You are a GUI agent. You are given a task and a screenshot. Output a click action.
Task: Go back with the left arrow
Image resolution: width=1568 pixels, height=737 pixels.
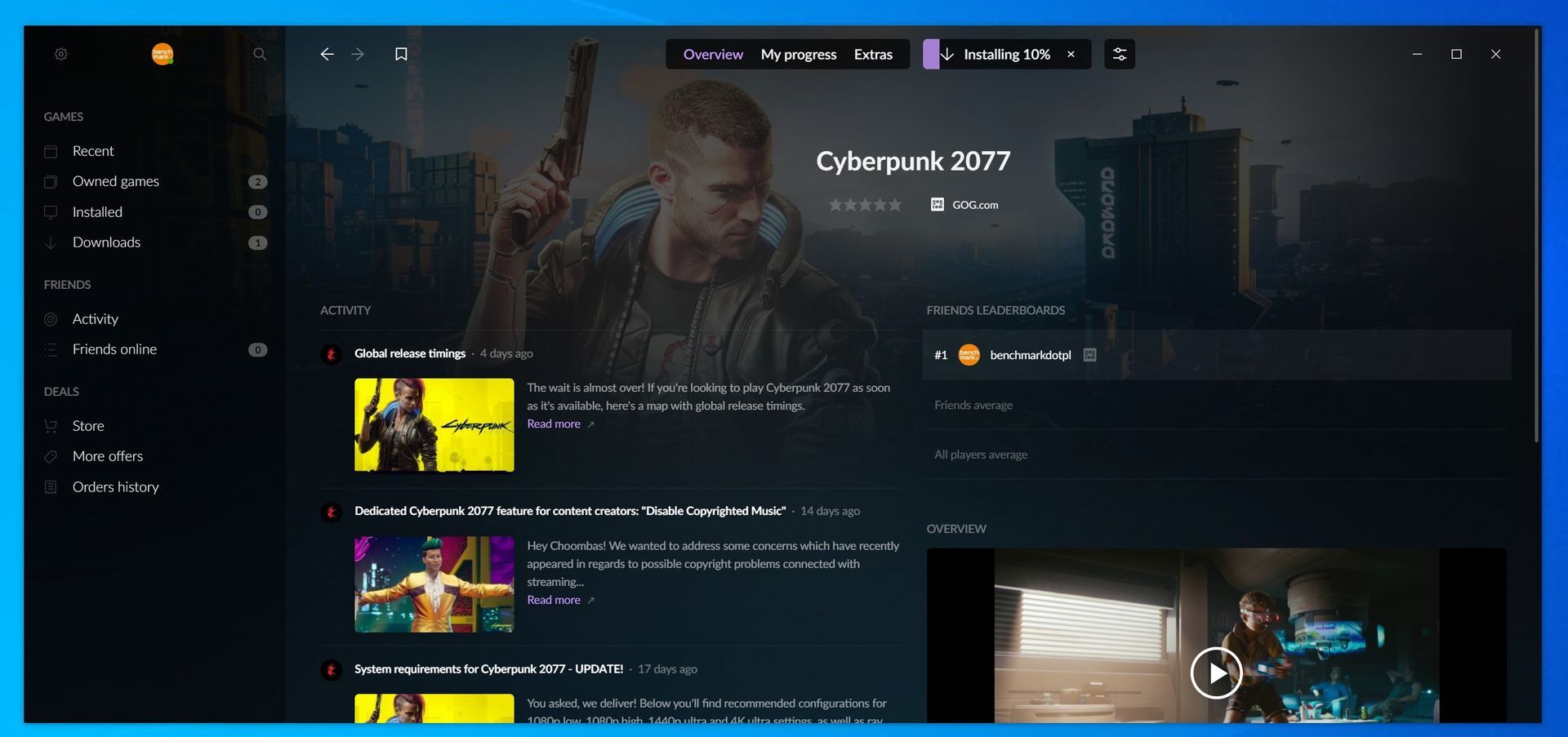(327, 54)
